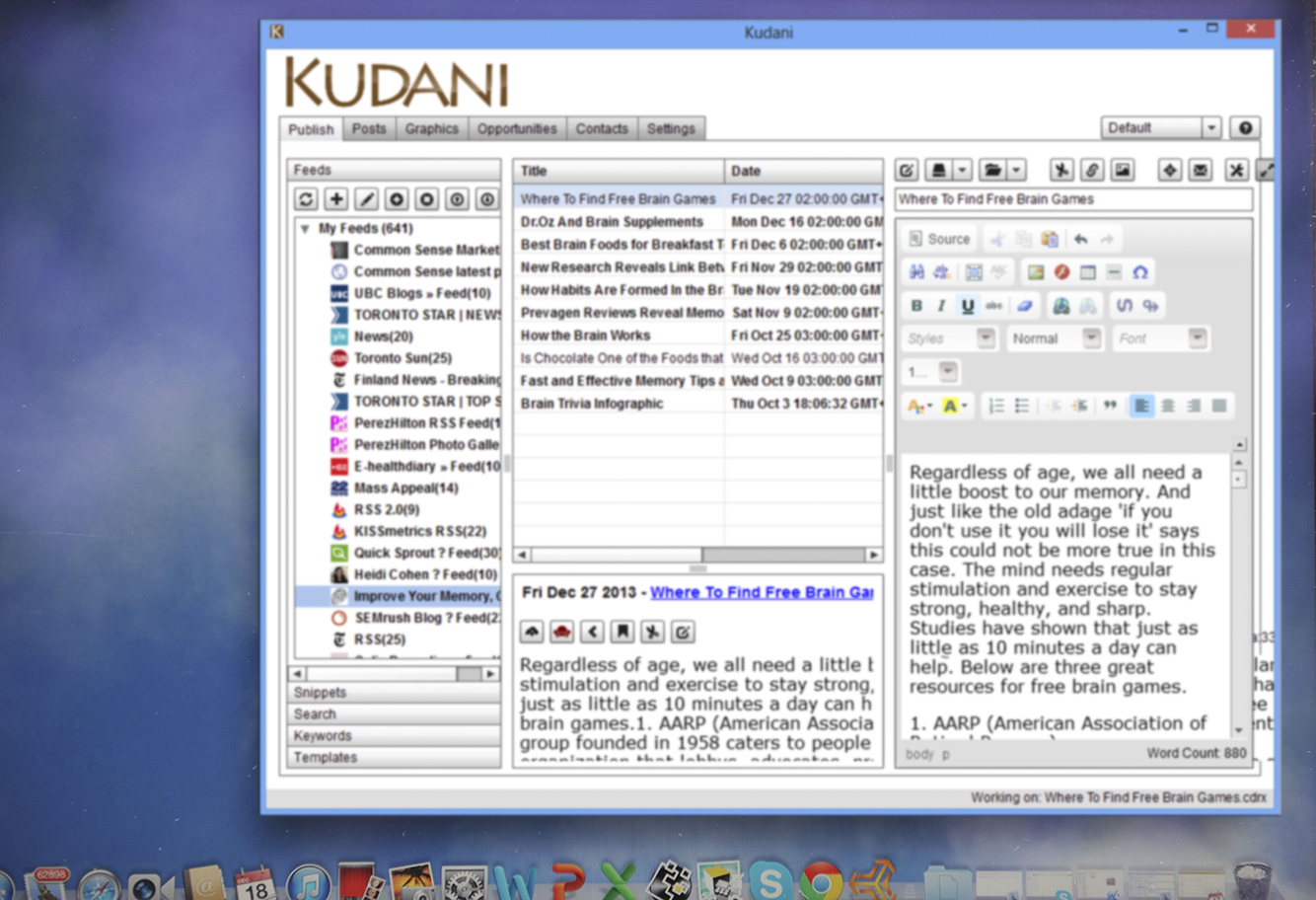This screenshot has width=1316, height=900.
Task: Insert horizontal line in editor
Action: pyautogui.click(x=1114, y=272)
